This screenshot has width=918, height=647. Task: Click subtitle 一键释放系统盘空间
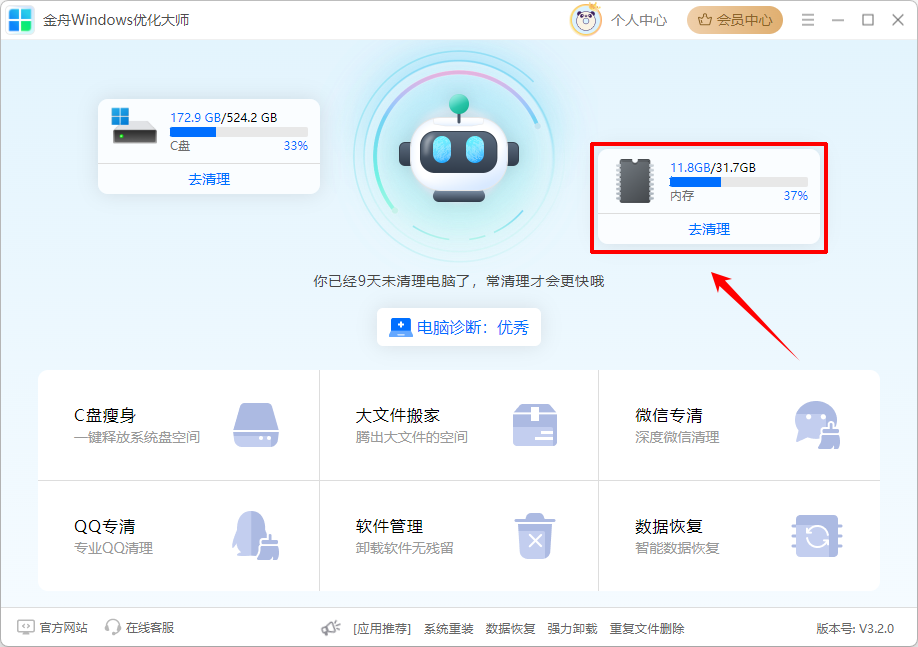point(137,437)
